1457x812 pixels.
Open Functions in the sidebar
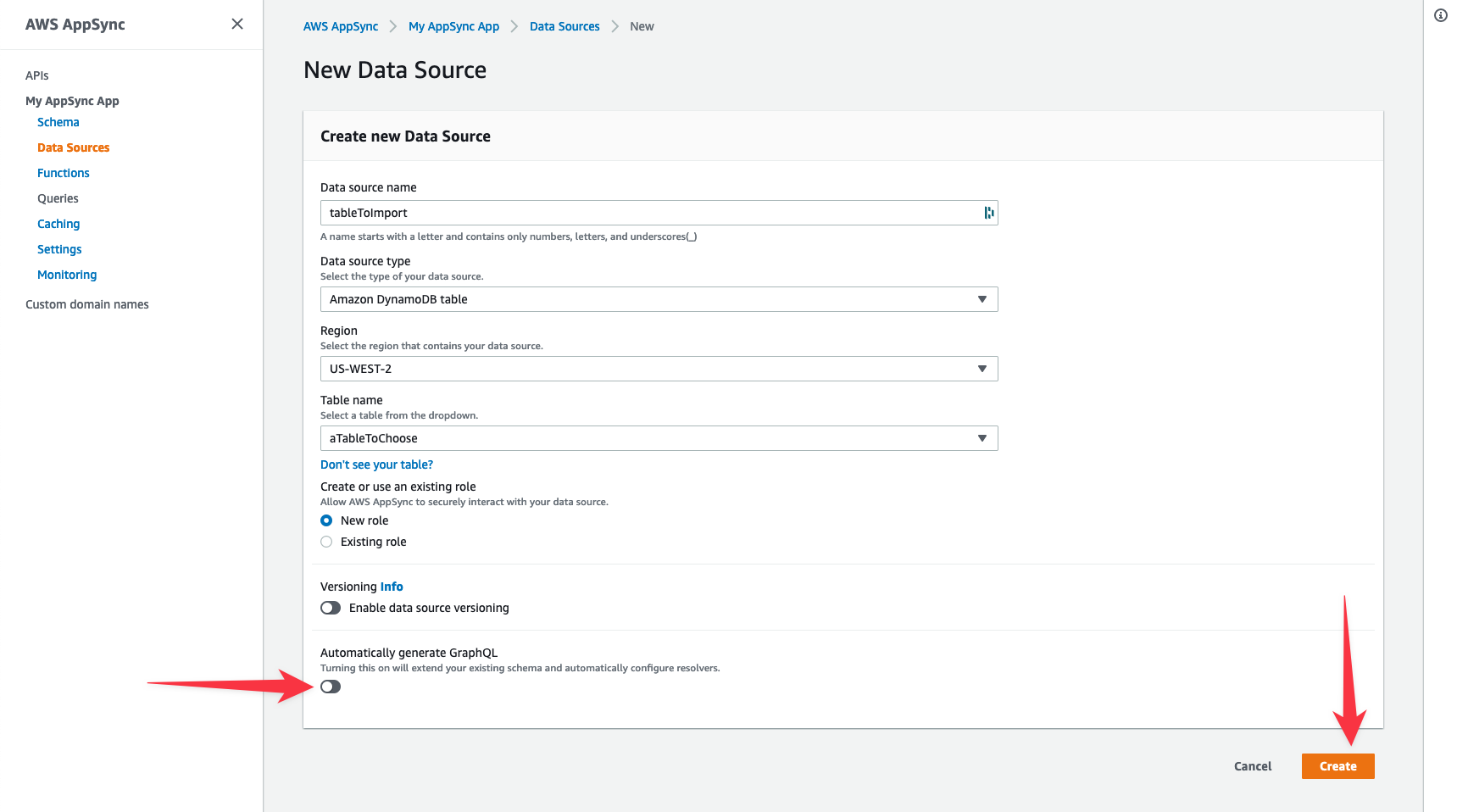click(x=64, y=173)
